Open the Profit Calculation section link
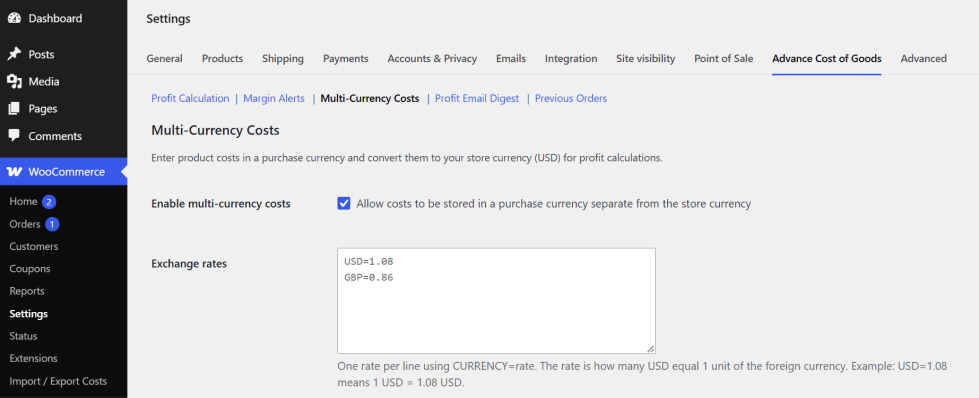Screen dimensions: 979x398 [190, 99]
